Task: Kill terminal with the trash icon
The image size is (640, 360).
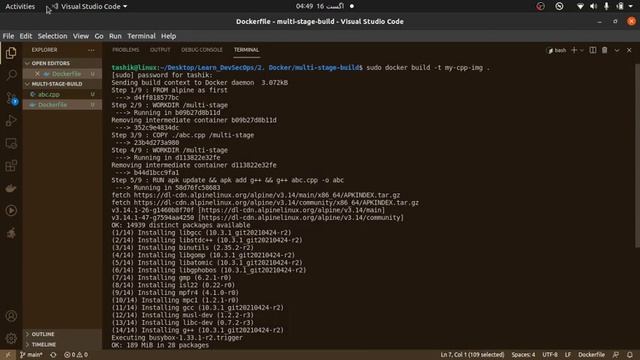Action: coord(604,50)
